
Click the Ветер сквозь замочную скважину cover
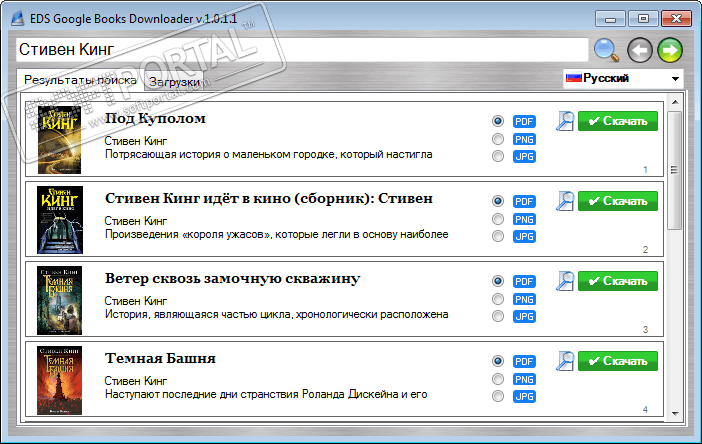pos(60,300)
